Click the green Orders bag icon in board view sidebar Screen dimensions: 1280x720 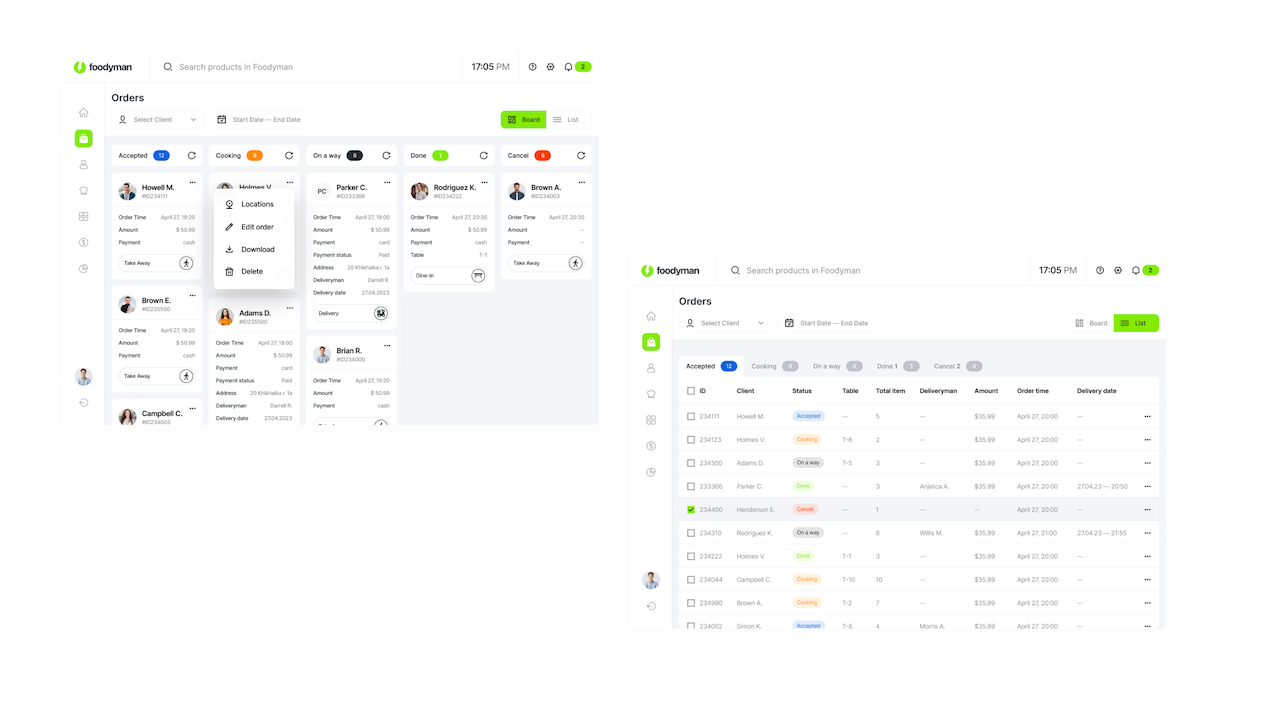[84, 139]
